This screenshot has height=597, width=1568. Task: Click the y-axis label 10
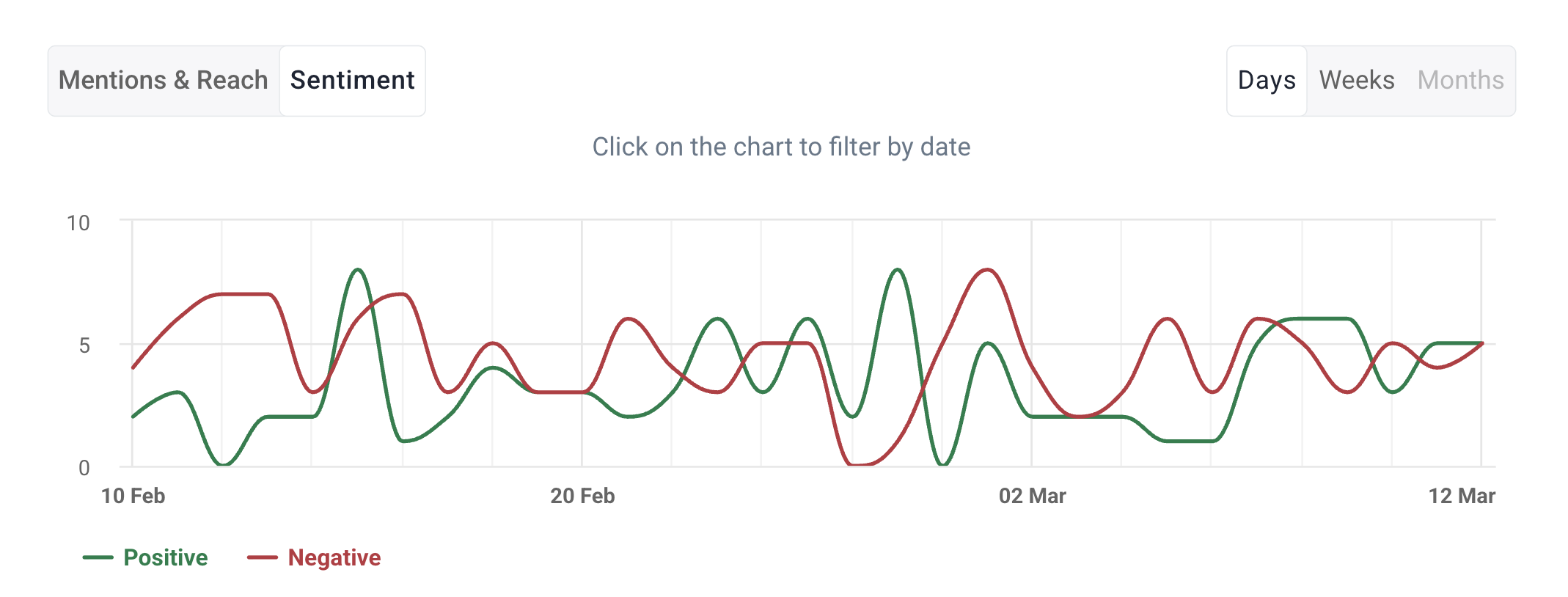pos(78,223)
